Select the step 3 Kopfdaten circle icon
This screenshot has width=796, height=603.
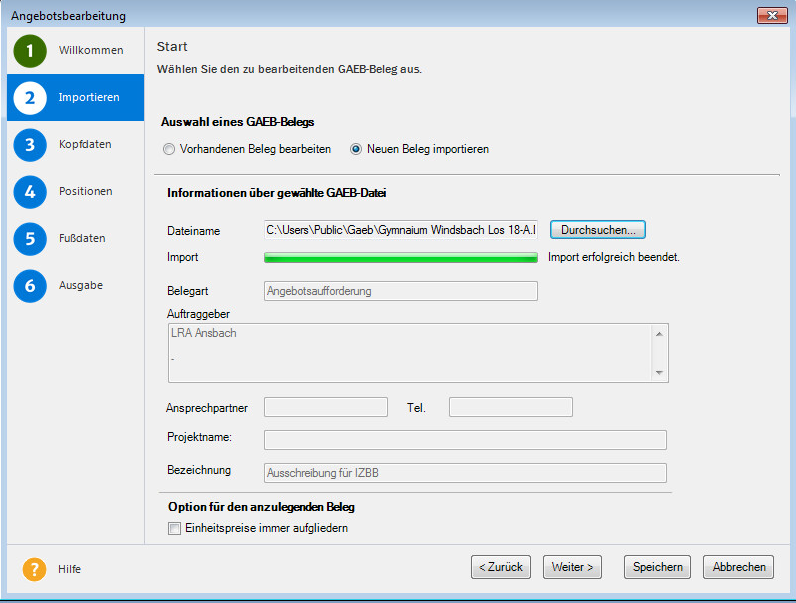(x=30, y=145)
